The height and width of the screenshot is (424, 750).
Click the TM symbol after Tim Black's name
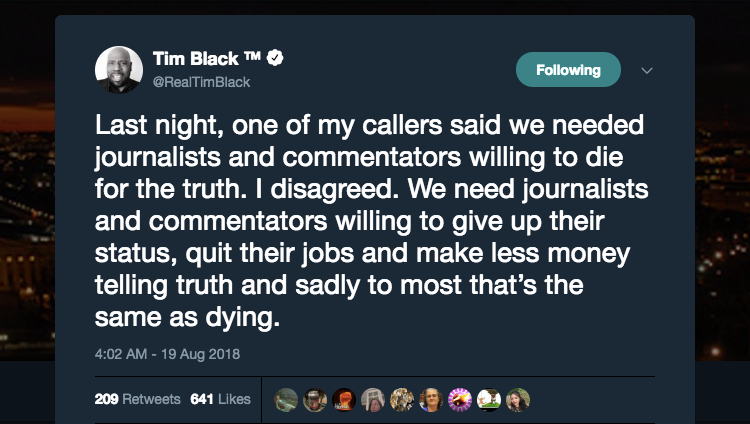pyautogui.click(x=252, y=59)
